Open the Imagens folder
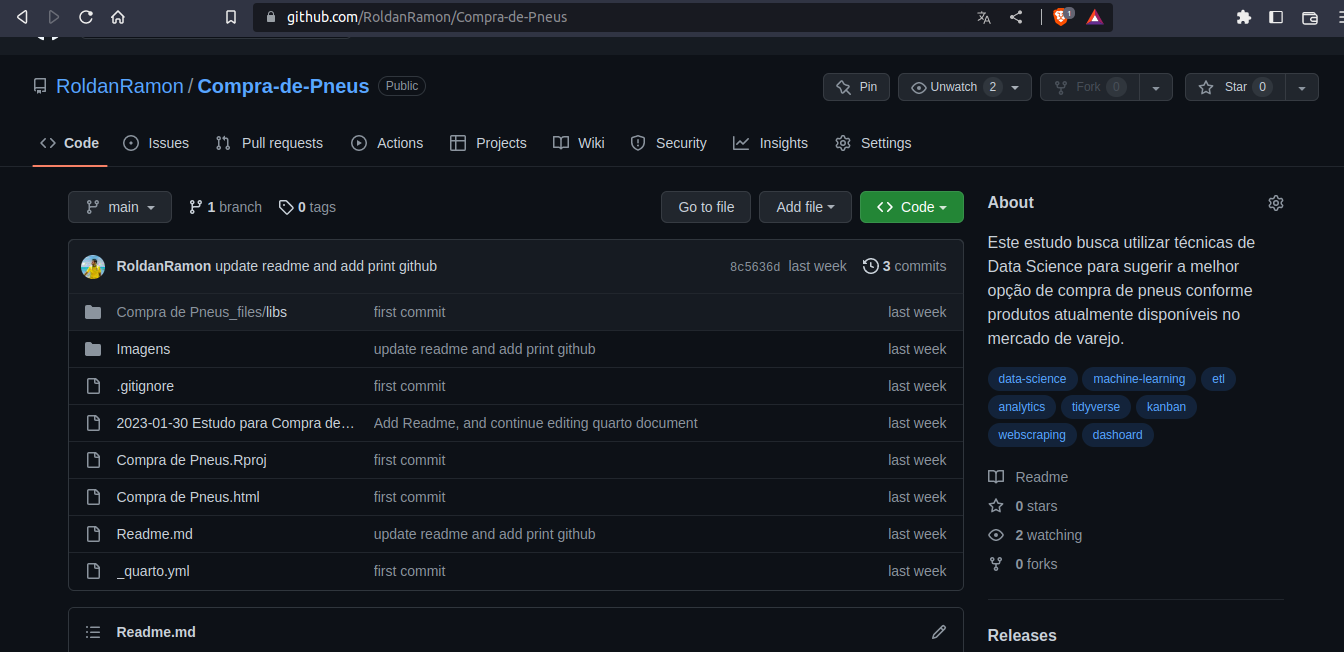 pos(143,349)
